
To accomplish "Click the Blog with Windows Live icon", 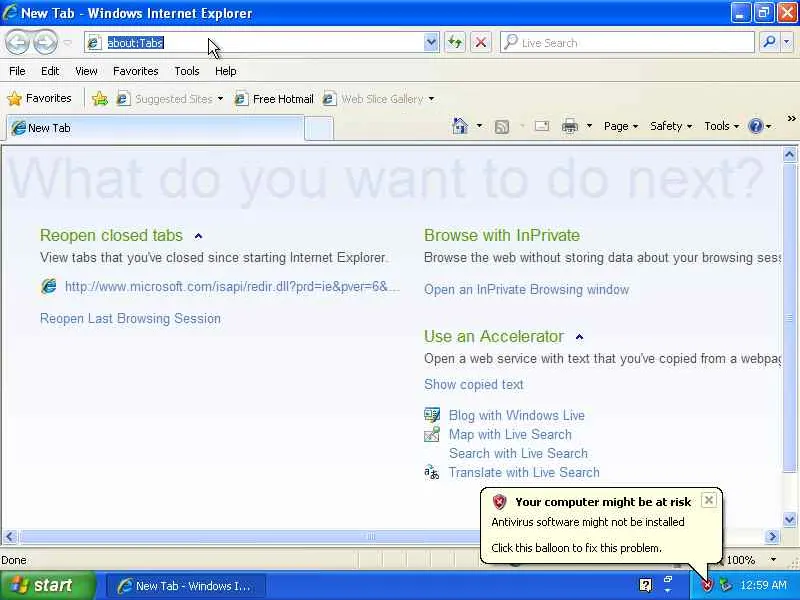I will click(432, 415).
